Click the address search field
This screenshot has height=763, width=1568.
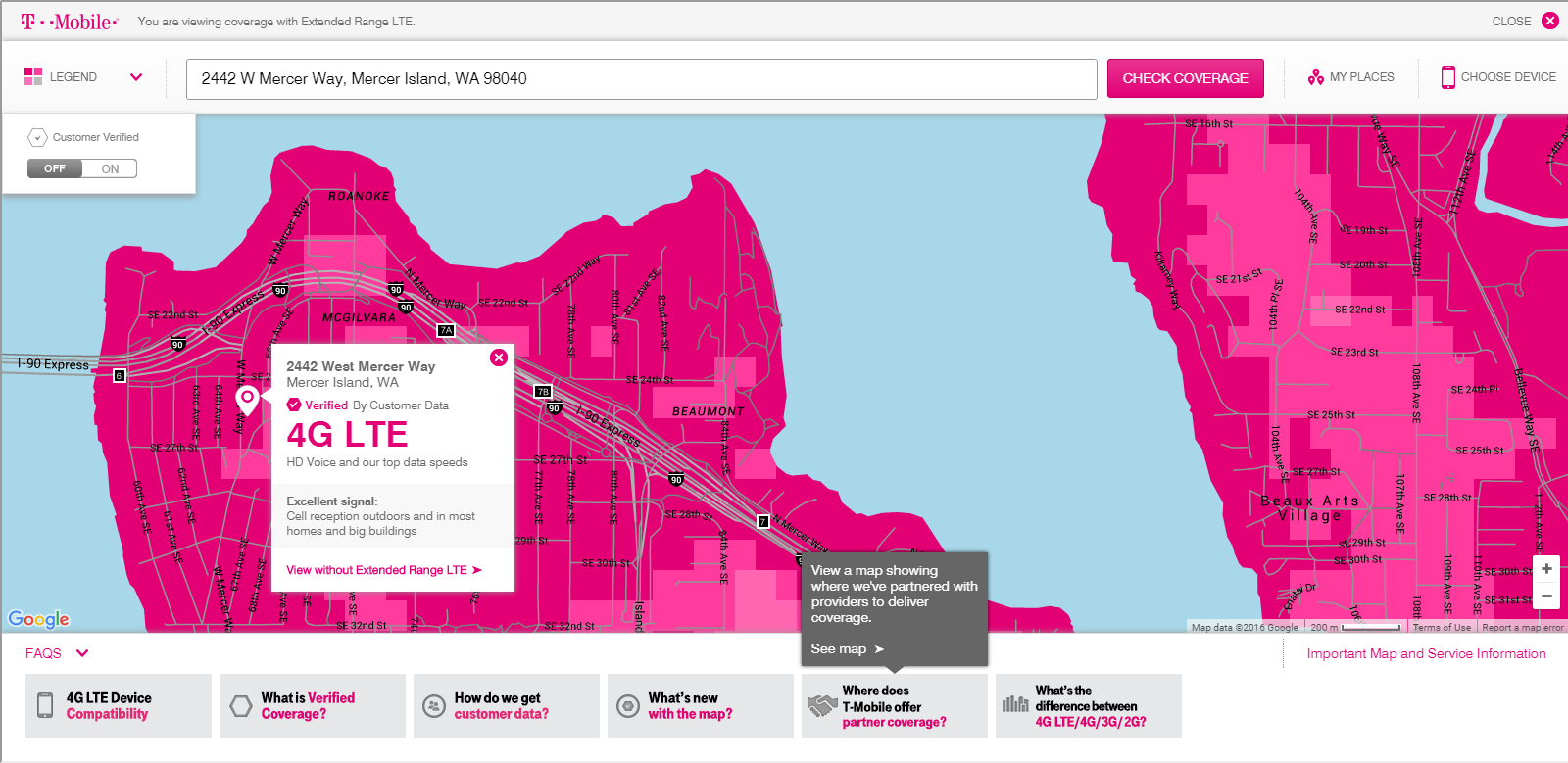click(642, 79)
